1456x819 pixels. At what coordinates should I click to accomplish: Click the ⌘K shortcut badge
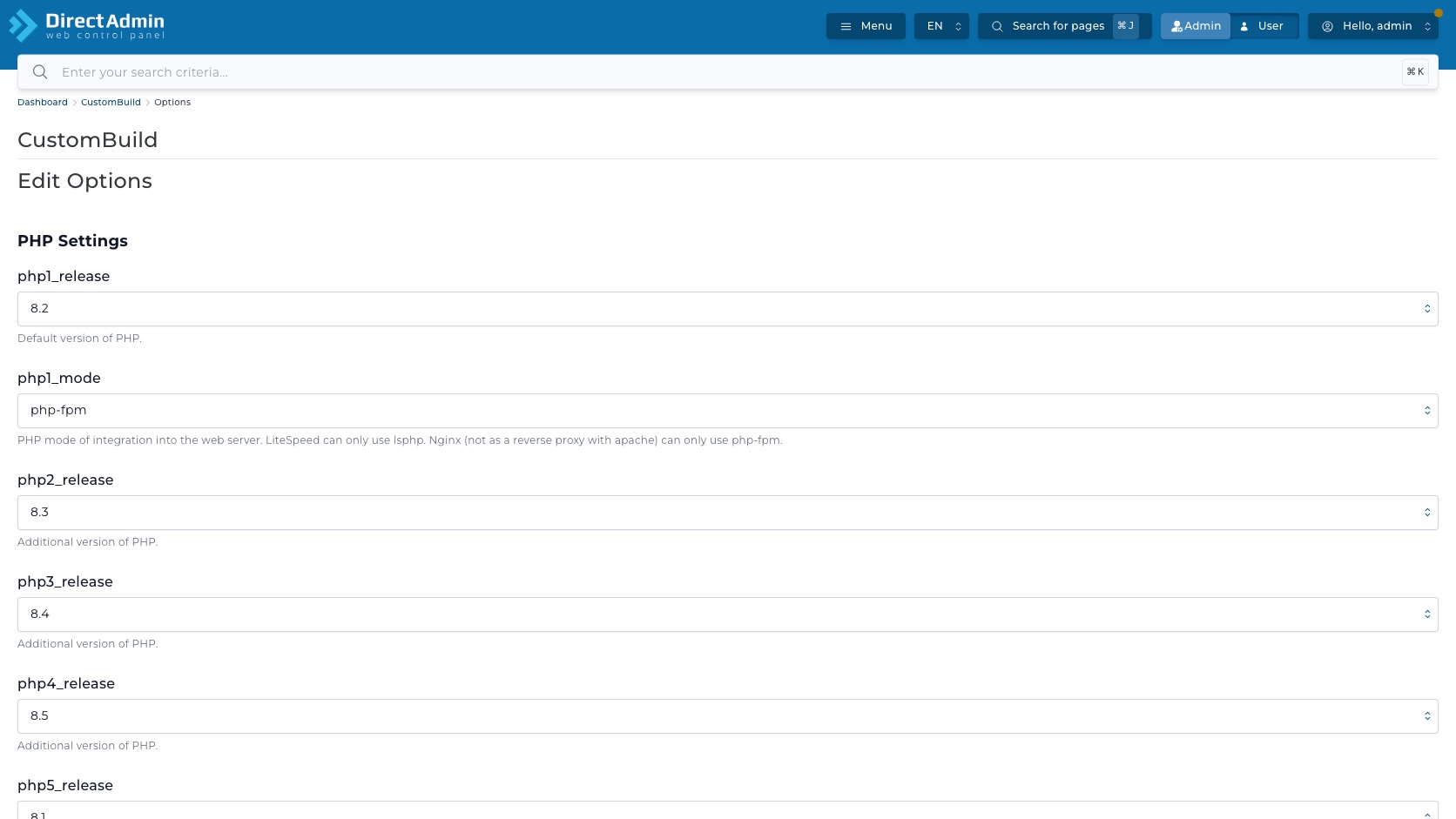pos(1415,72)
